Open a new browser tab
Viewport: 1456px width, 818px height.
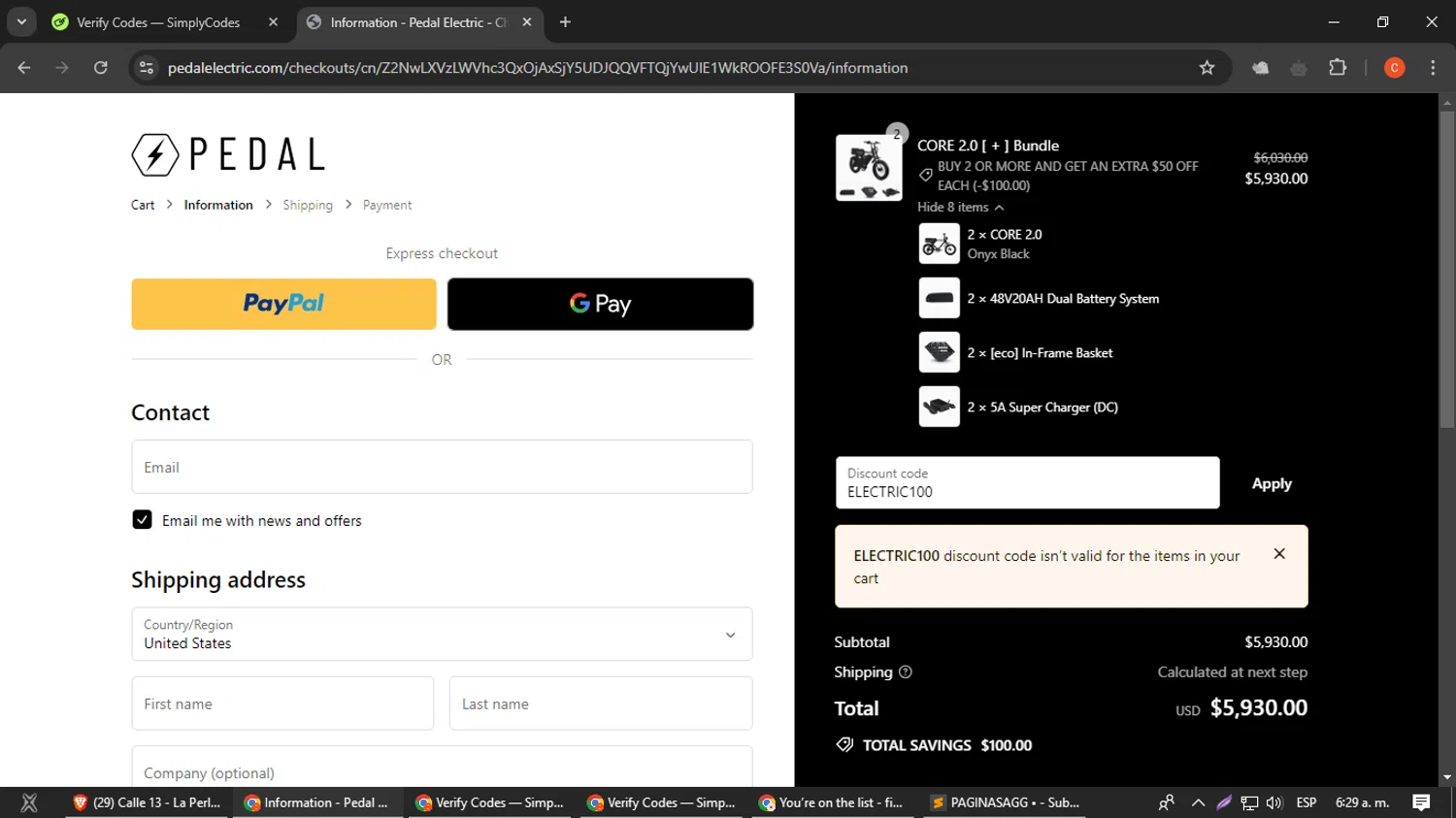565,22
